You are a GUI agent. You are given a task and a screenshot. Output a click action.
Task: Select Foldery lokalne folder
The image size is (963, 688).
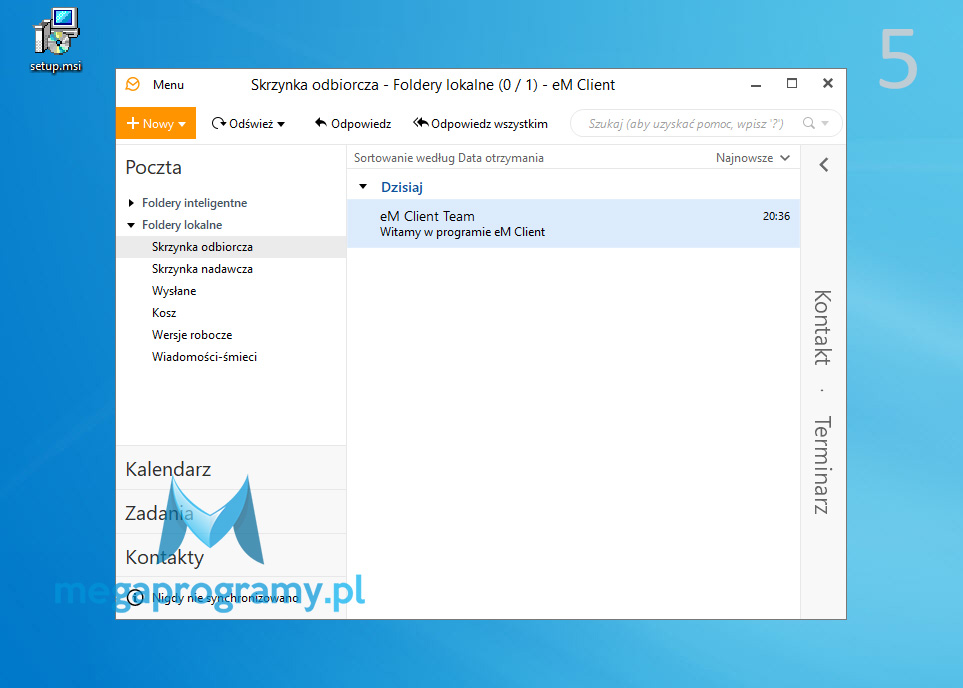[182, 225]
